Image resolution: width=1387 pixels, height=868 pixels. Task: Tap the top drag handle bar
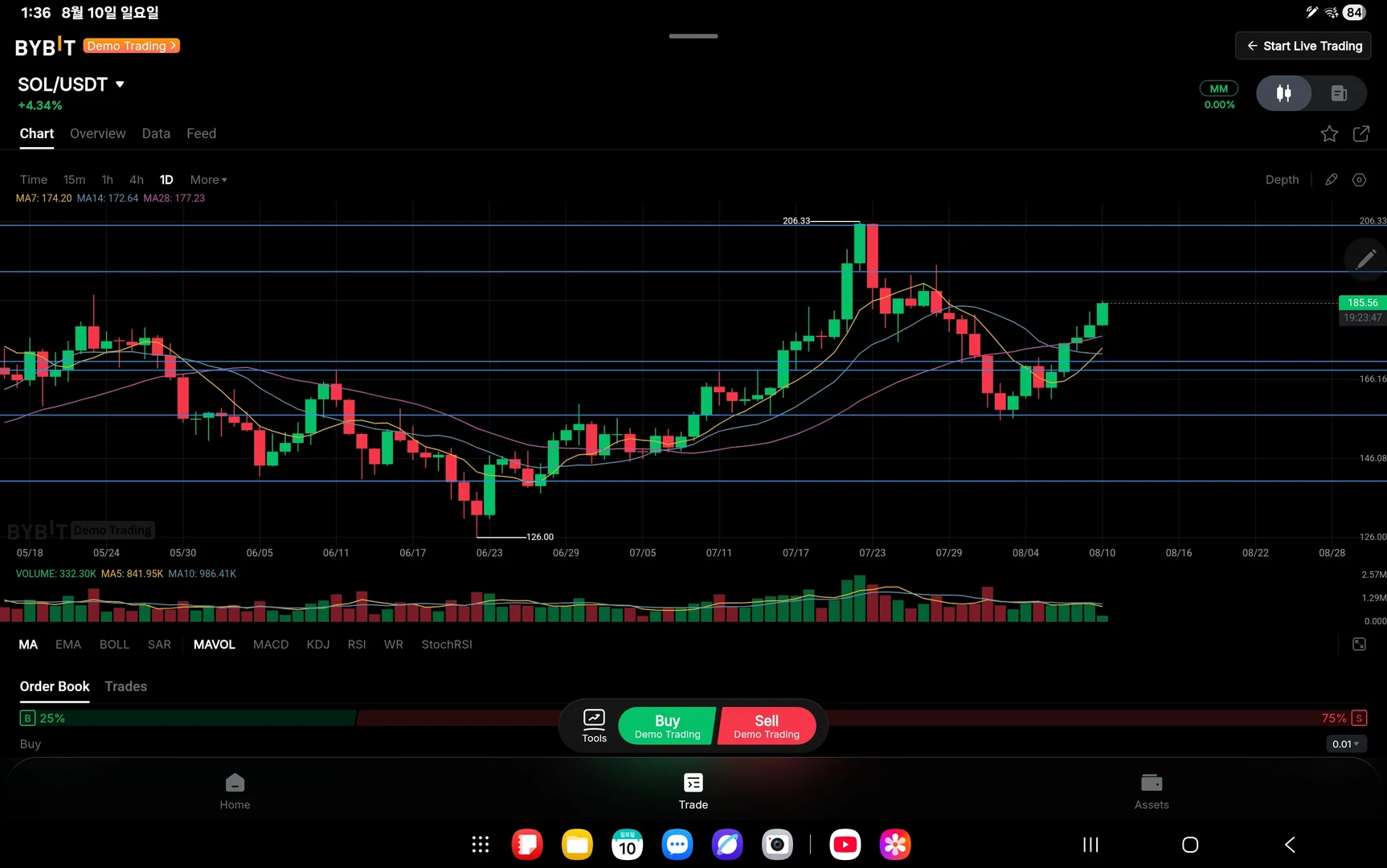pos(693,36)
